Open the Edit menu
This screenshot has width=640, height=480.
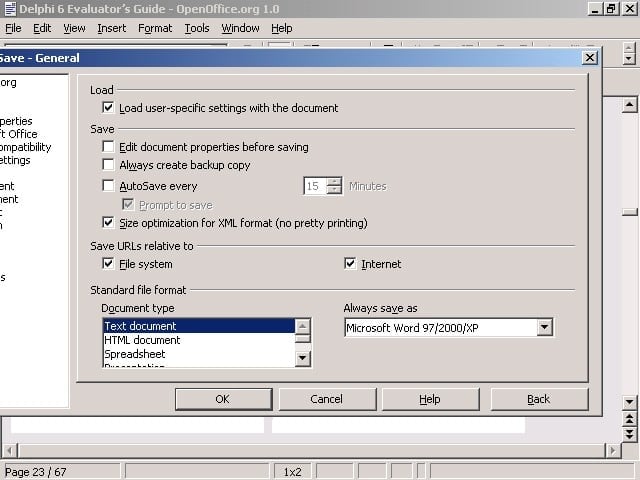(x=42, y=28)
